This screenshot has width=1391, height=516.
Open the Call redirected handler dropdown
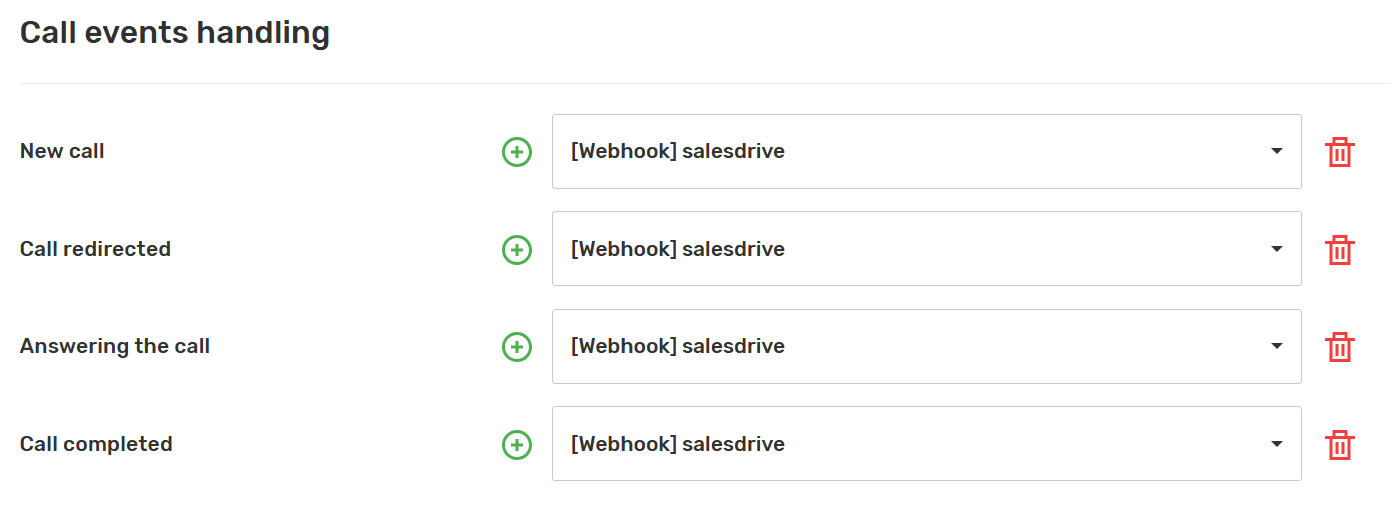tap(926, 249)
